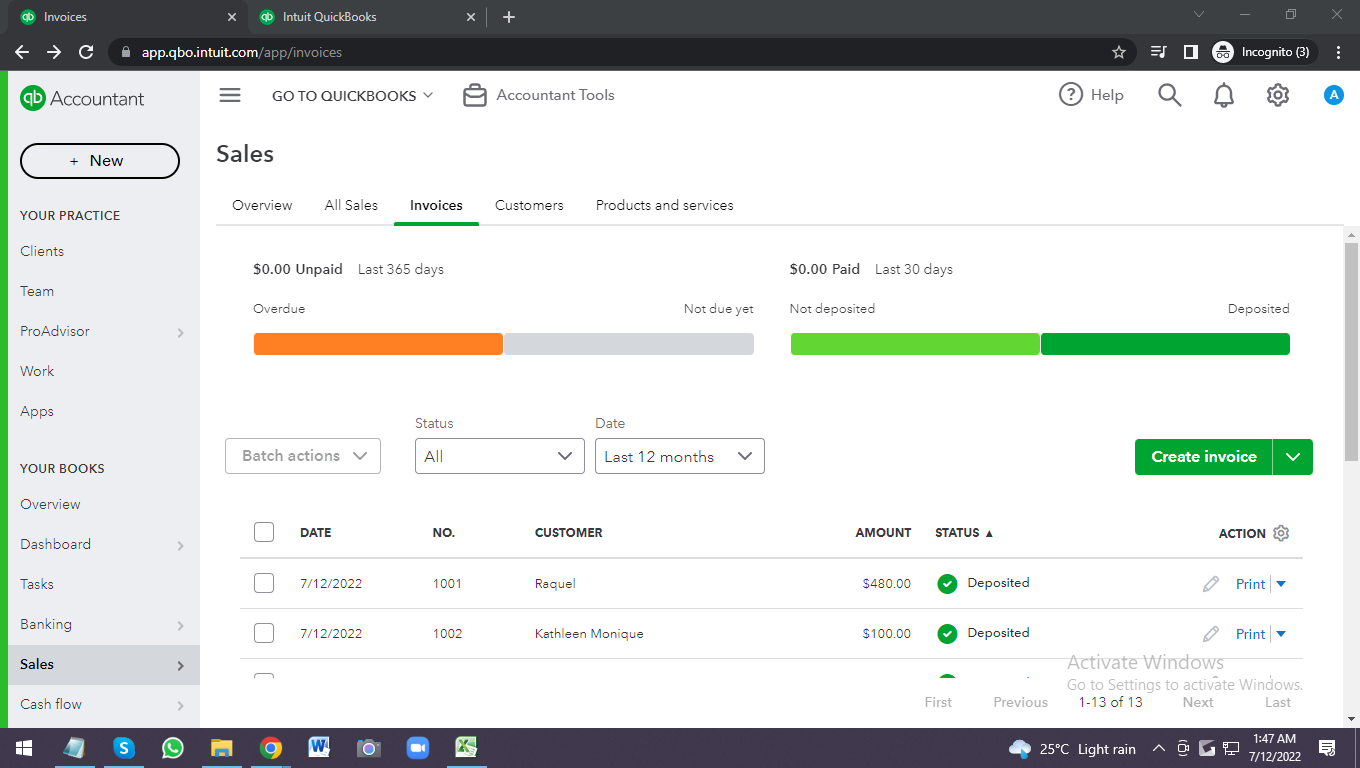Switch to the Customers tab

click(529, 205)
